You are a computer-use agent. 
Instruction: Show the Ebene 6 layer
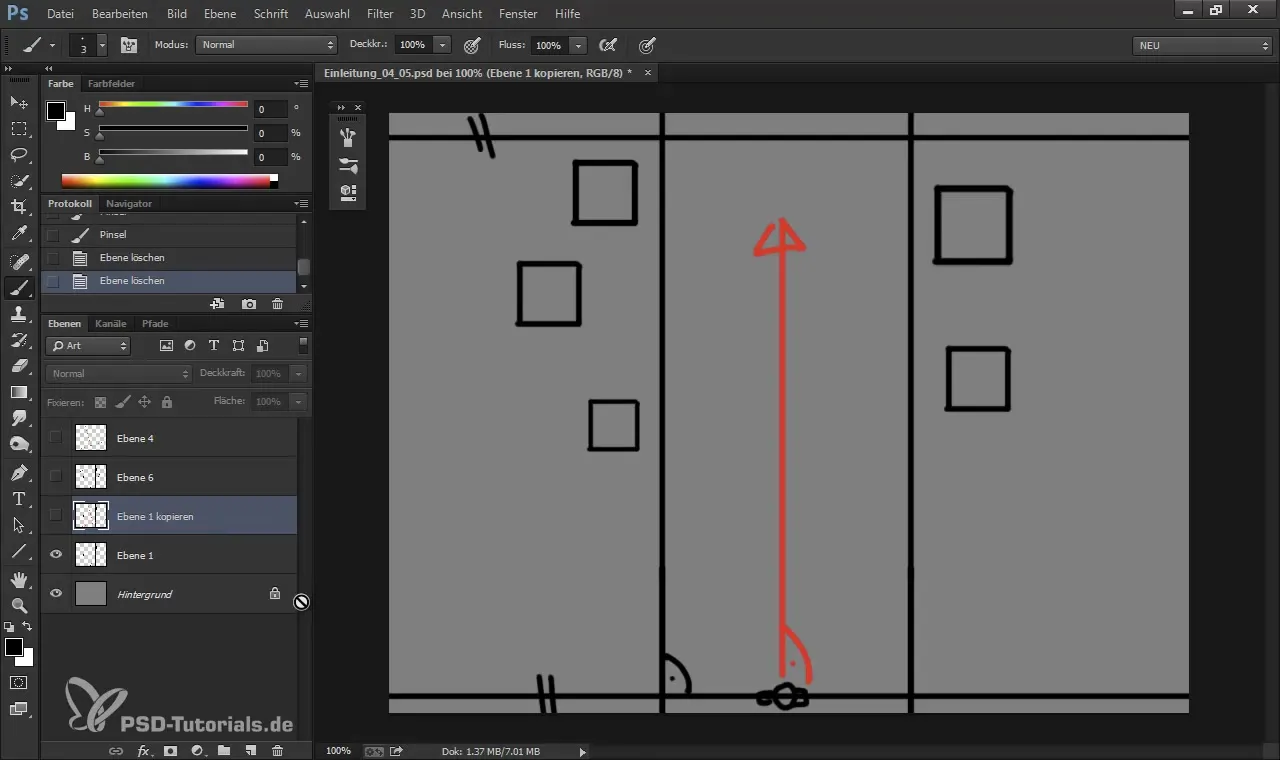coord(56,477)
